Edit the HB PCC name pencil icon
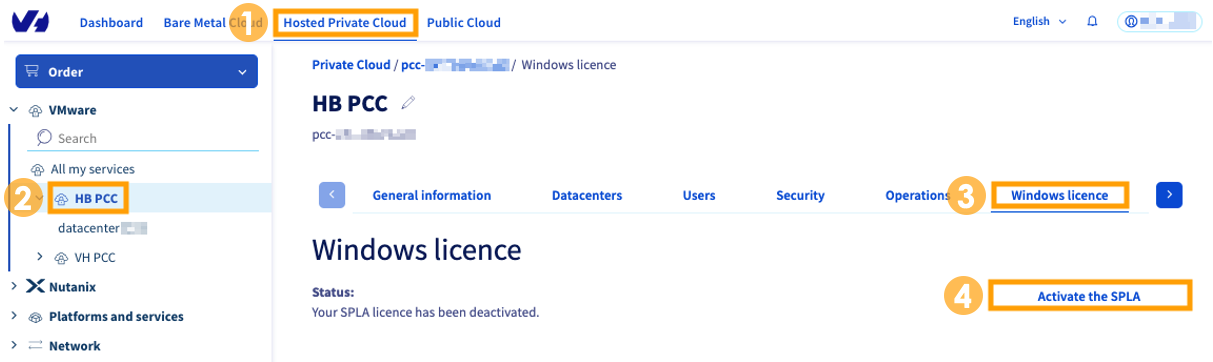This screenshot has height=362, width=1213. [x=407, y=103]
